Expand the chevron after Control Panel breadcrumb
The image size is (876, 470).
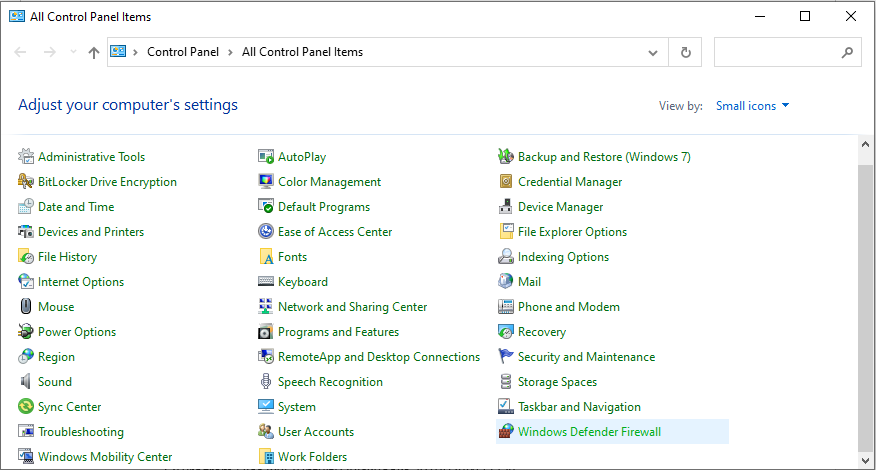(x=230, y=52)
